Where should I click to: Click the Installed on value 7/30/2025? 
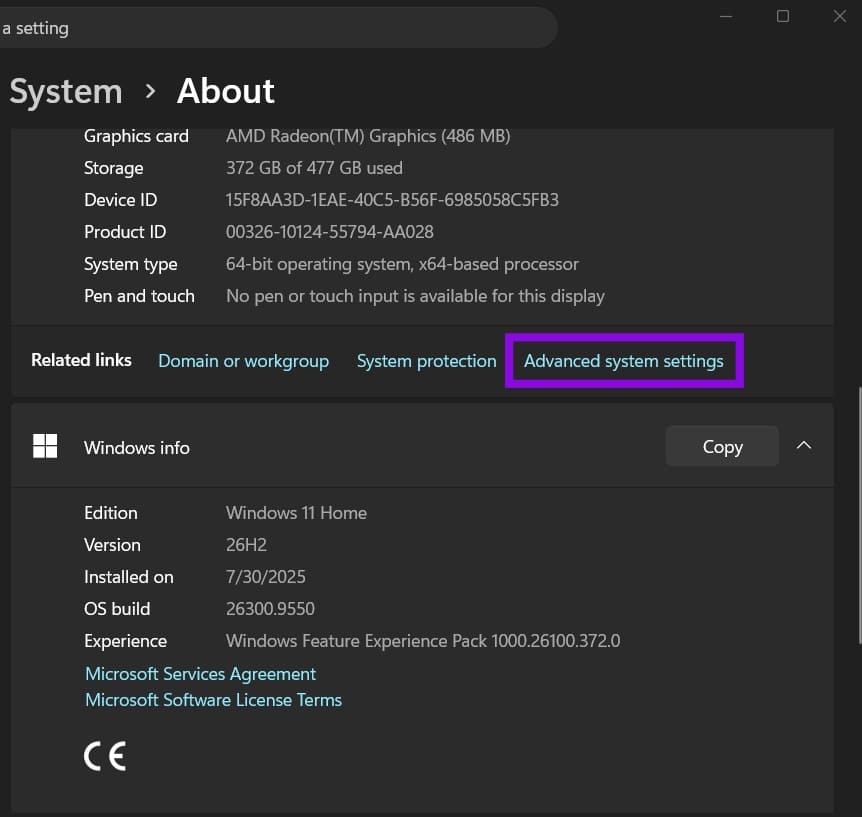(266, 577)
